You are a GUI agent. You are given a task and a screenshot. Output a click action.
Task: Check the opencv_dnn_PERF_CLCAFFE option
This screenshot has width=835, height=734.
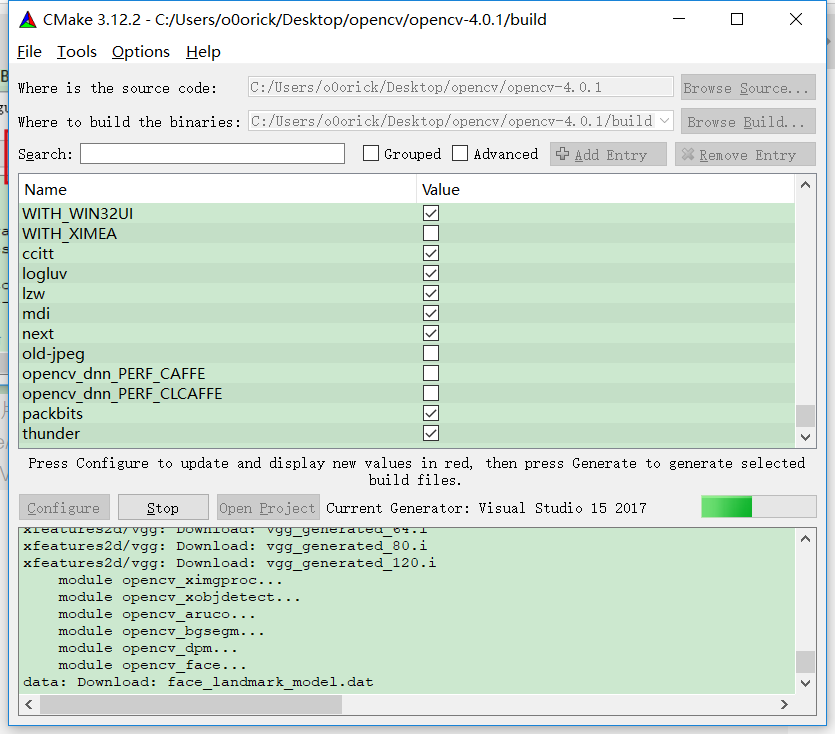431,393
